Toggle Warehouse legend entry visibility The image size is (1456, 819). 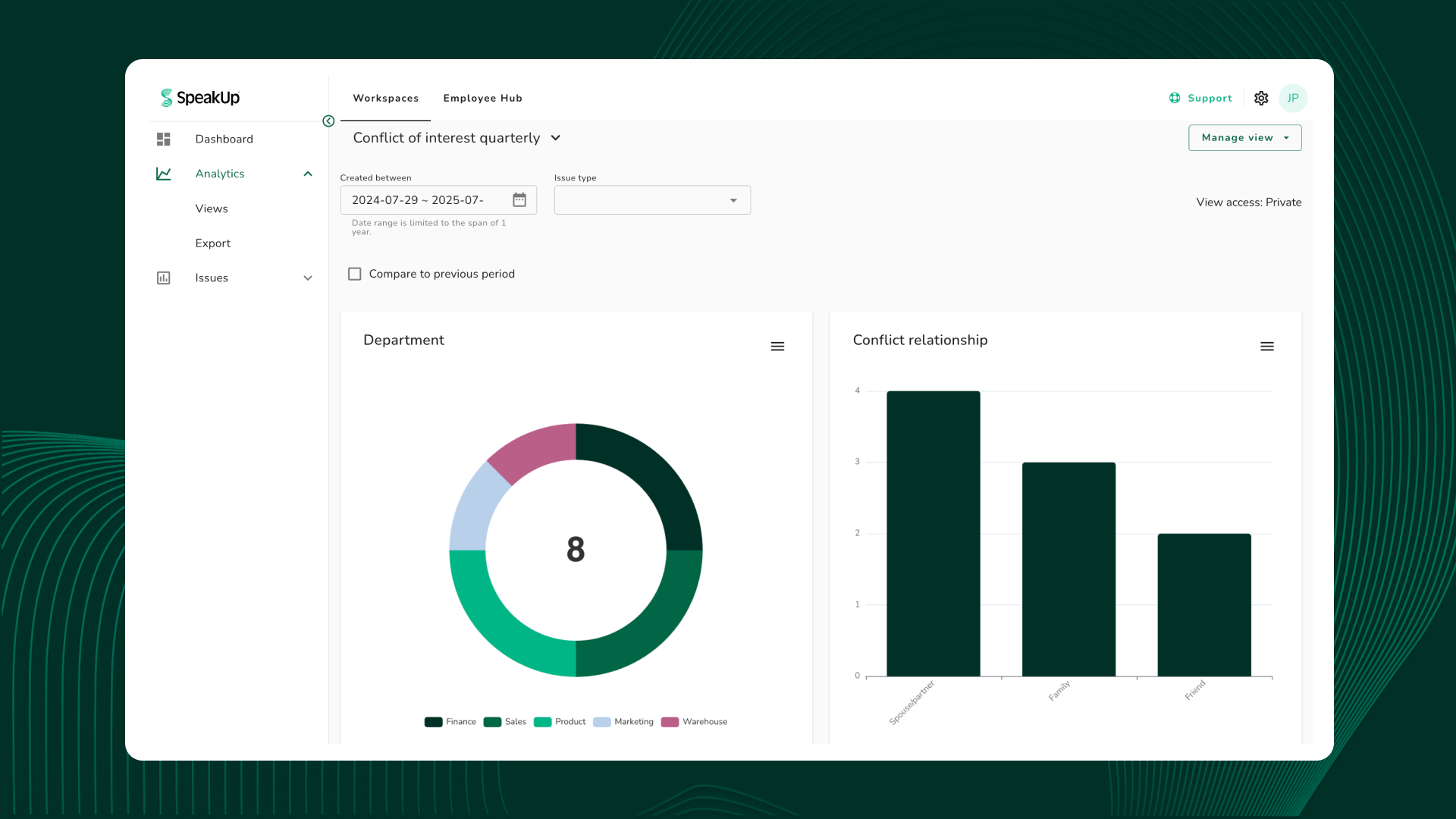coord(695,722)
